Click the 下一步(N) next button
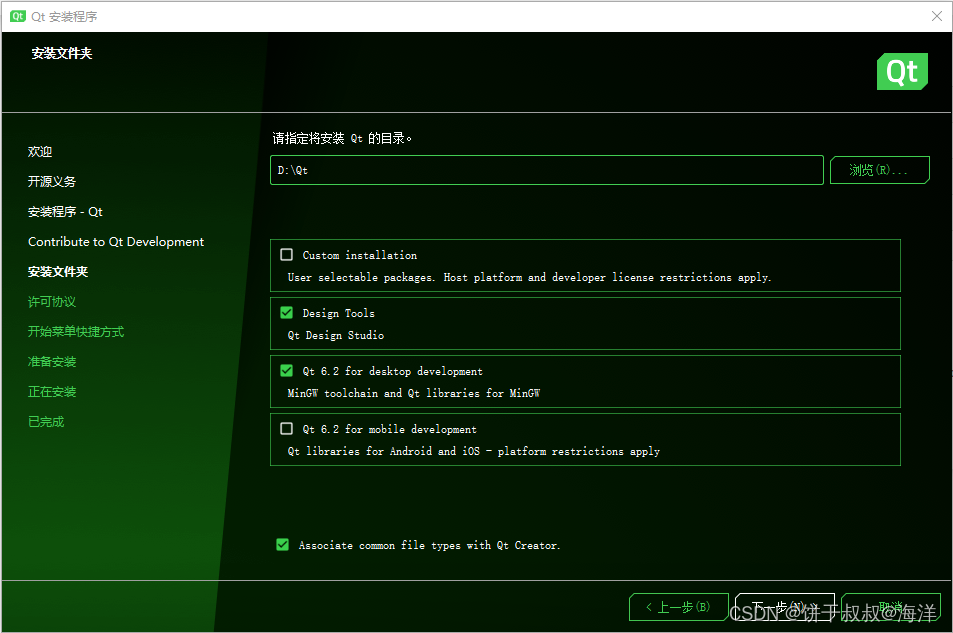The width and height of the screenshot is (953, 633). tap(786, 607)
